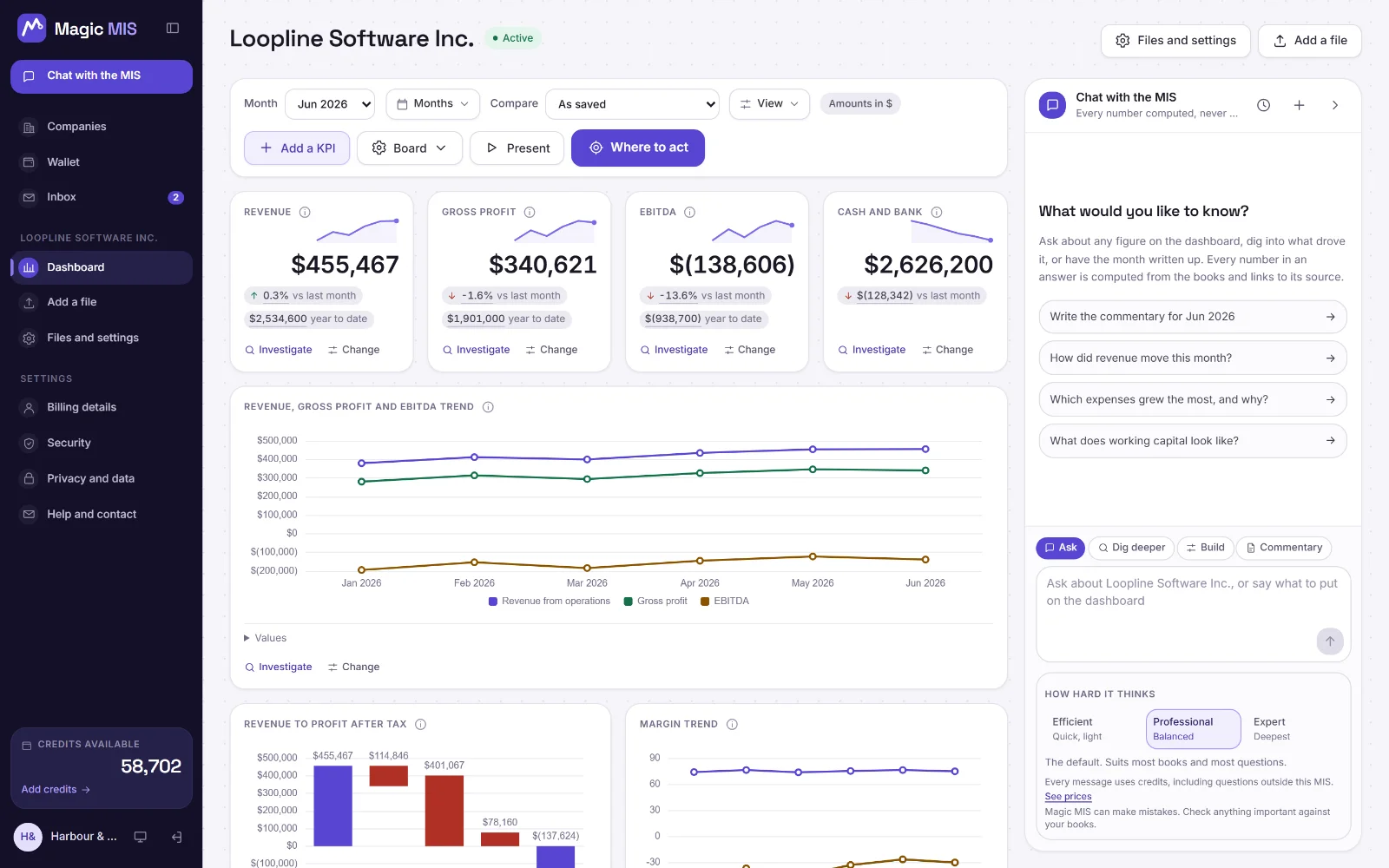Select the Professional Balanced mode
Screen dimensions: 1389x868
(x=1193, y=729)
